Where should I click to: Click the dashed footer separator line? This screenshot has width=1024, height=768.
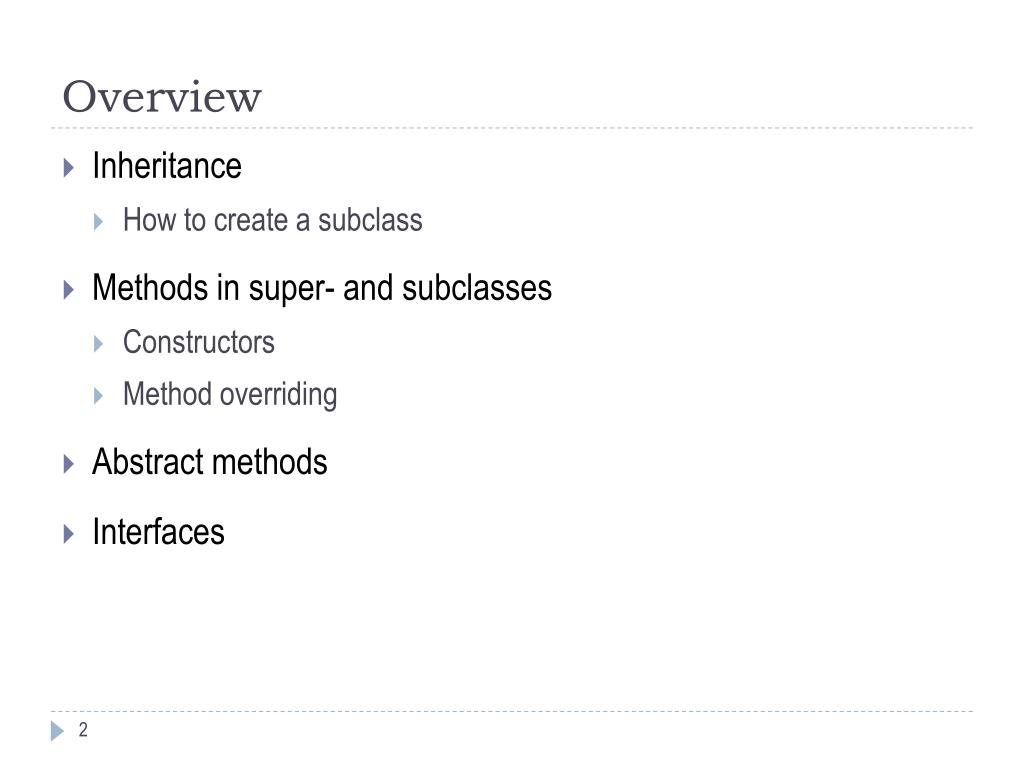point(512,711)
